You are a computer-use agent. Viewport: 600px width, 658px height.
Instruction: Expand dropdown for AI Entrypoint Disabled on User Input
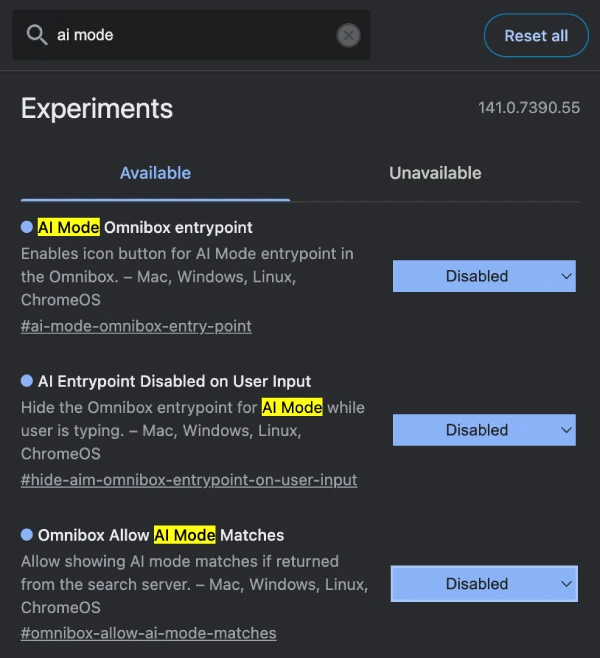pos(484,430)
